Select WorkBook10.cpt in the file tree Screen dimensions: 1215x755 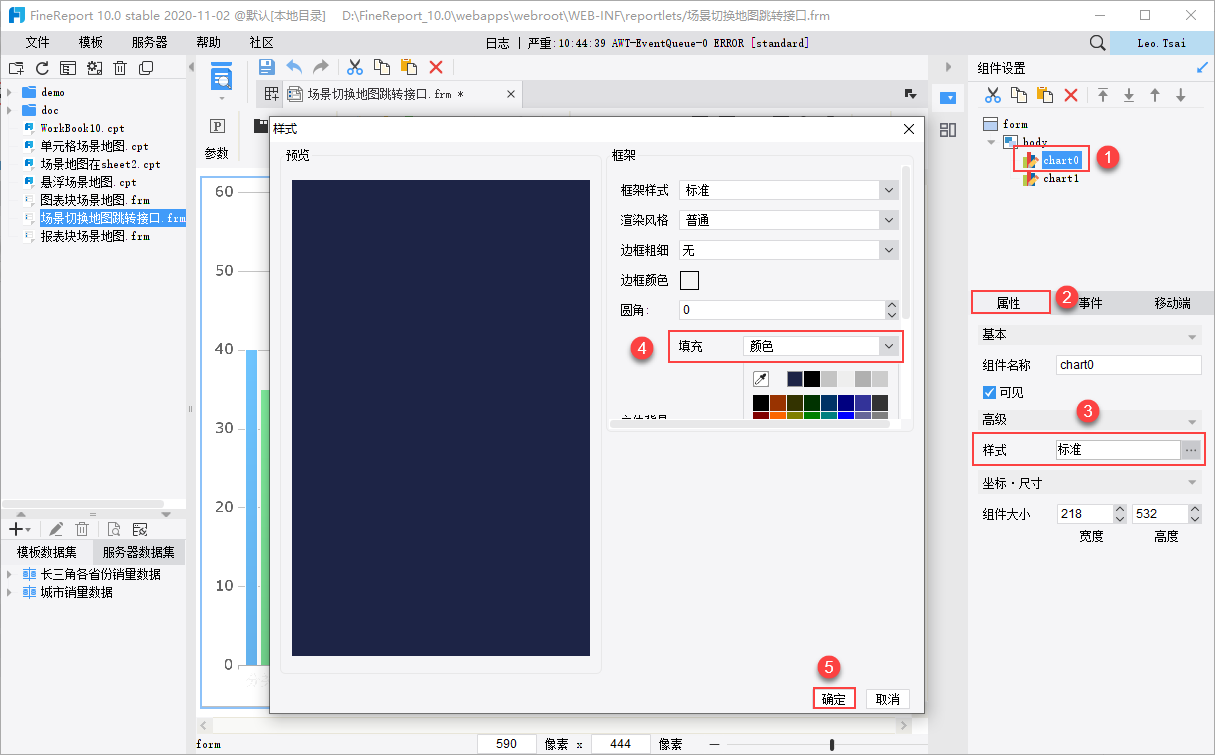(x=82, y=128)
